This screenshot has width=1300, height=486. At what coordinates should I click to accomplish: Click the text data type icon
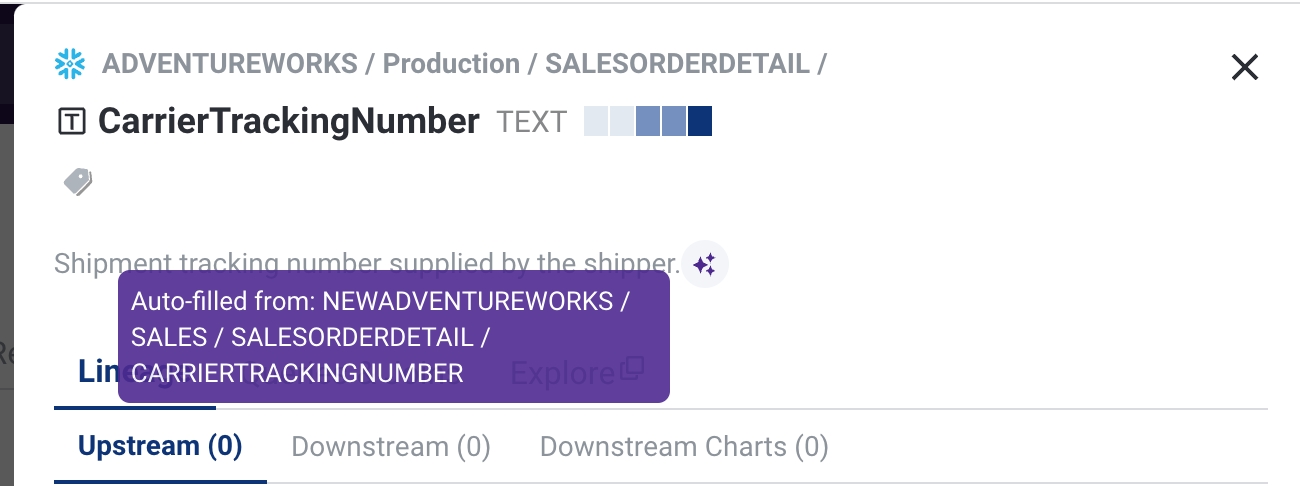click(x=72, y=122)
